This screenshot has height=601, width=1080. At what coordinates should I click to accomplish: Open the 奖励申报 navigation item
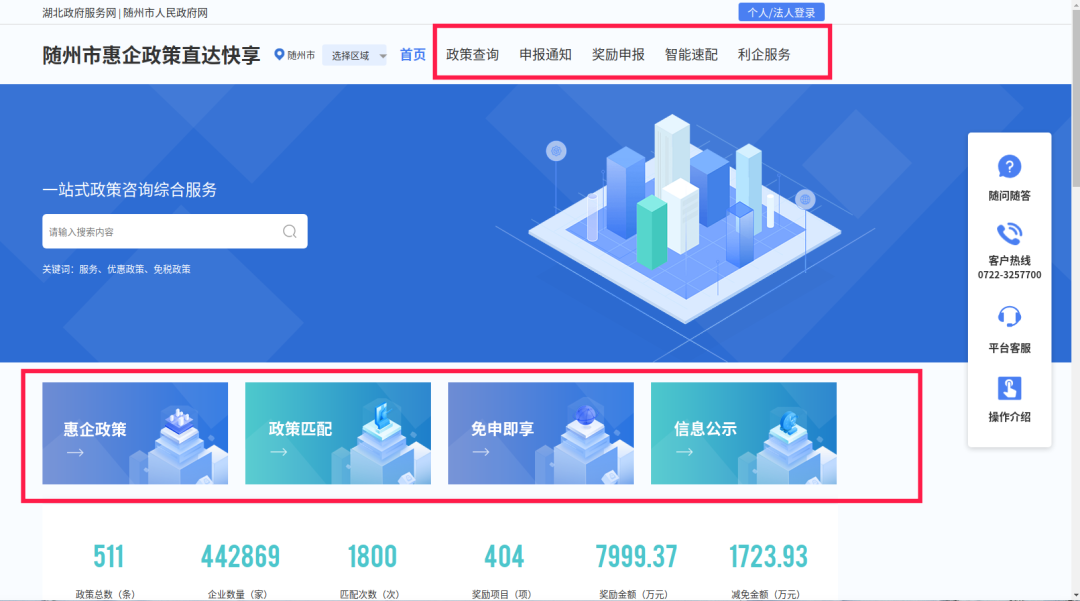point(618,55)
